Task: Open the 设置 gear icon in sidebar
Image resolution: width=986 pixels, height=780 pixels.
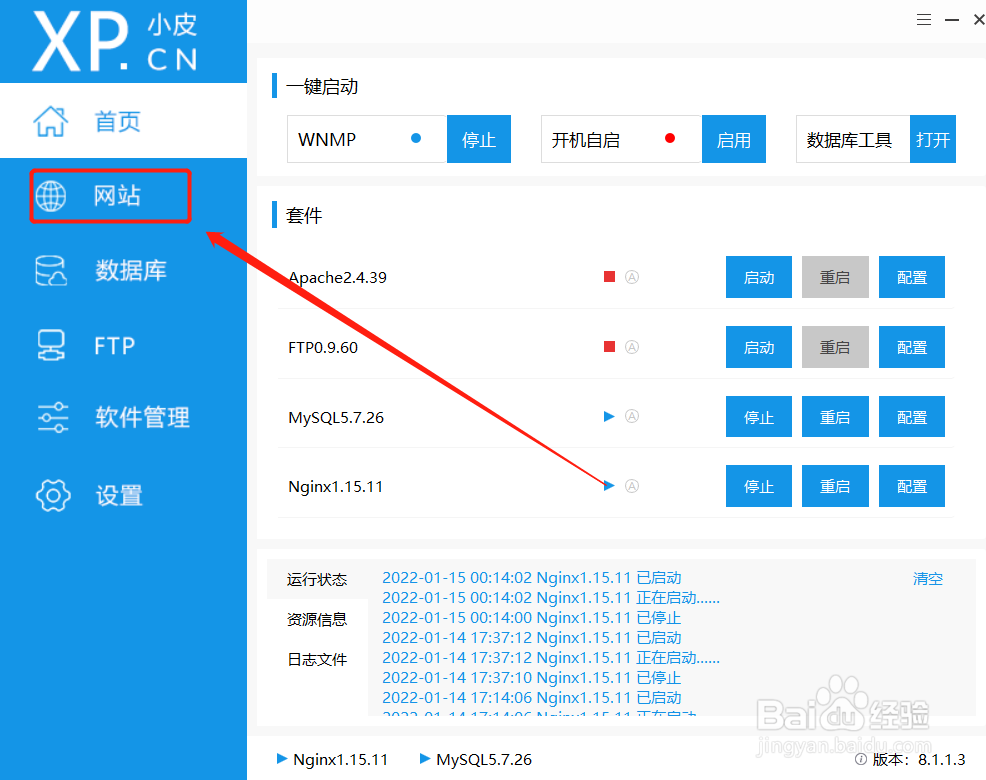Action: click(x=53, y=496)
